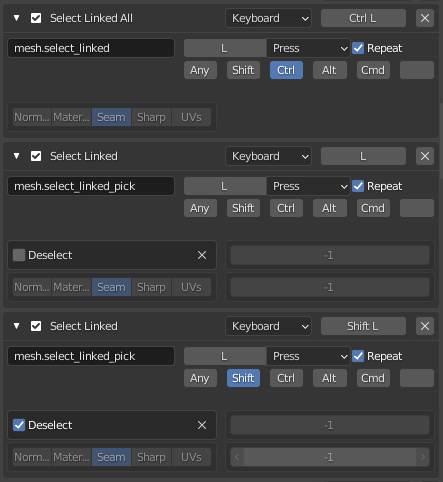Click L key field in Select Linked All

[225, 48]
